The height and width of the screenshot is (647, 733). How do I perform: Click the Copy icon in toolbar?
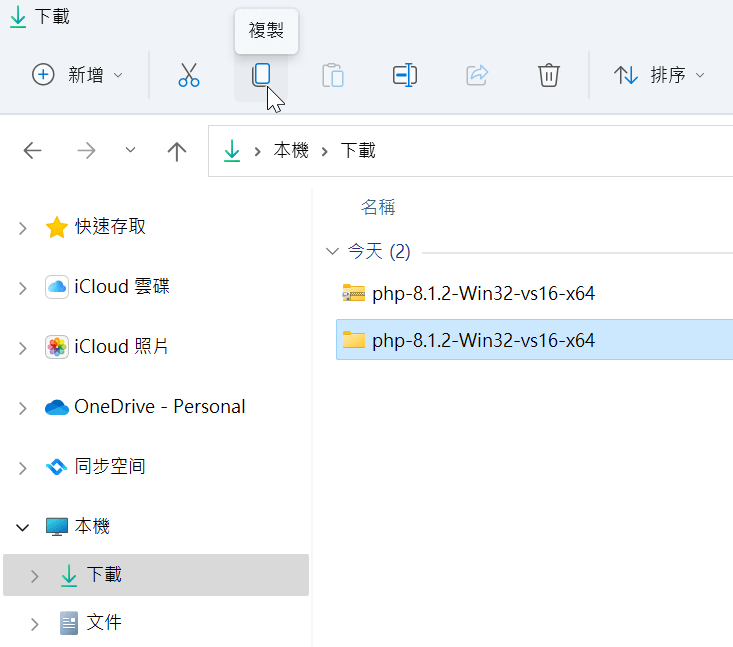261,75
